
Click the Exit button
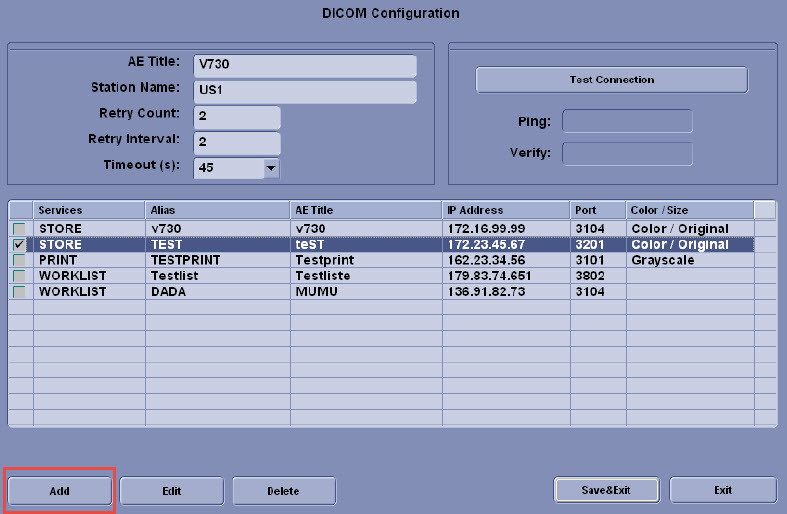pos(723,490)
